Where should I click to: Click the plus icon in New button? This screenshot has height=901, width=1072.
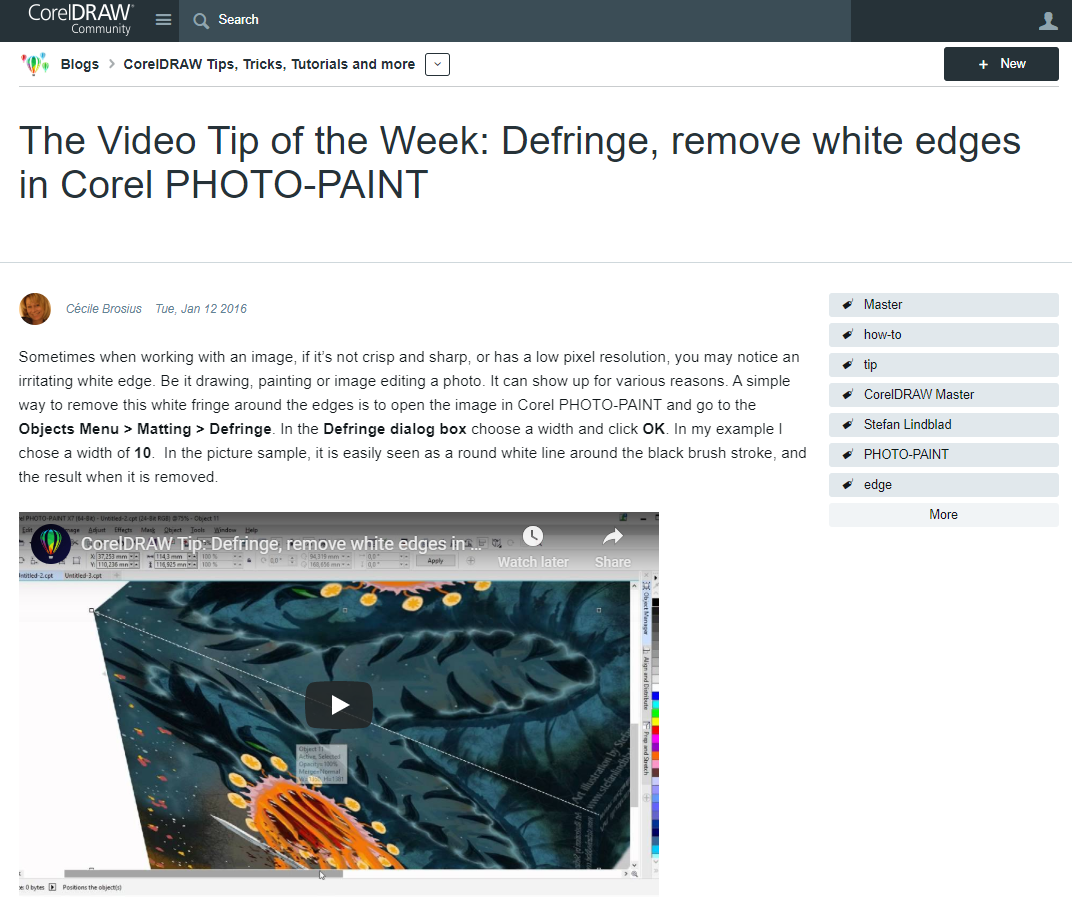point(983,64)
